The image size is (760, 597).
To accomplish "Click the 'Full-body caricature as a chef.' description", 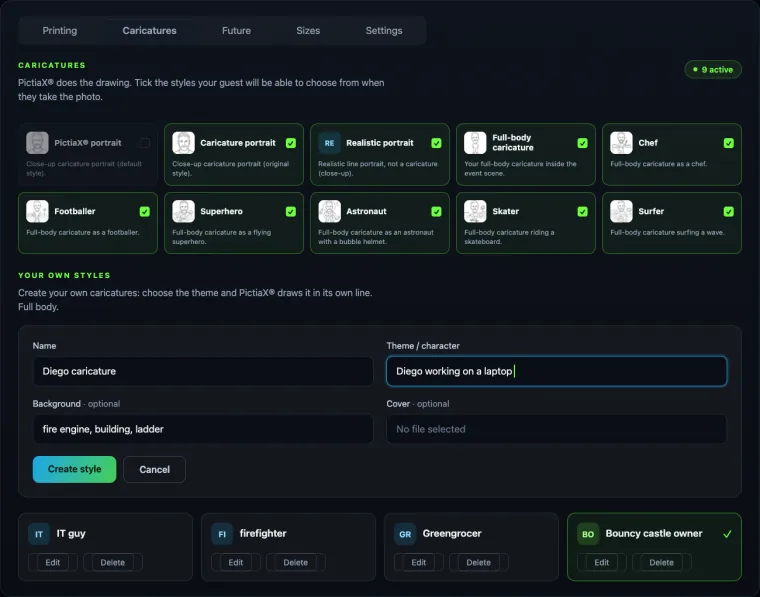I will click(x=658, y=164).
